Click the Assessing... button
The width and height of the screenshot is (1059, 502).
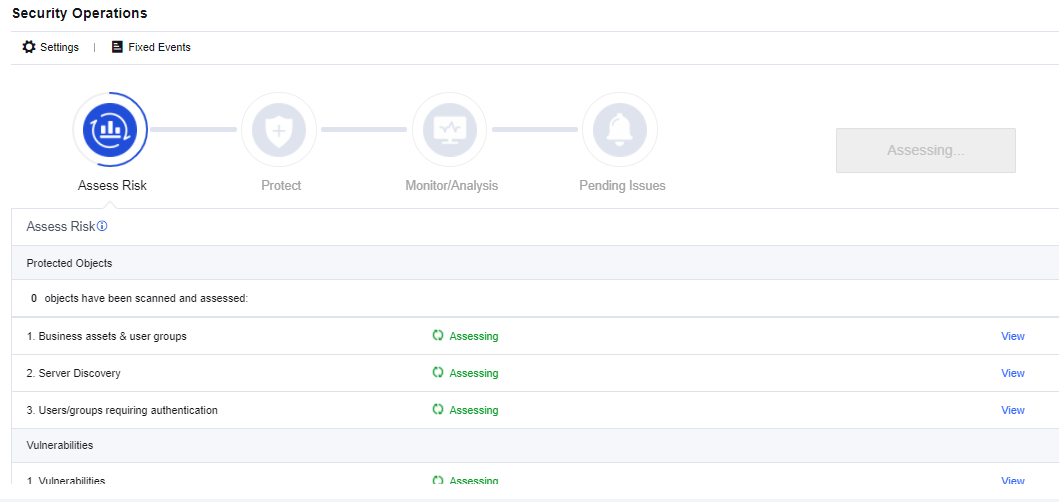(925, 150)
